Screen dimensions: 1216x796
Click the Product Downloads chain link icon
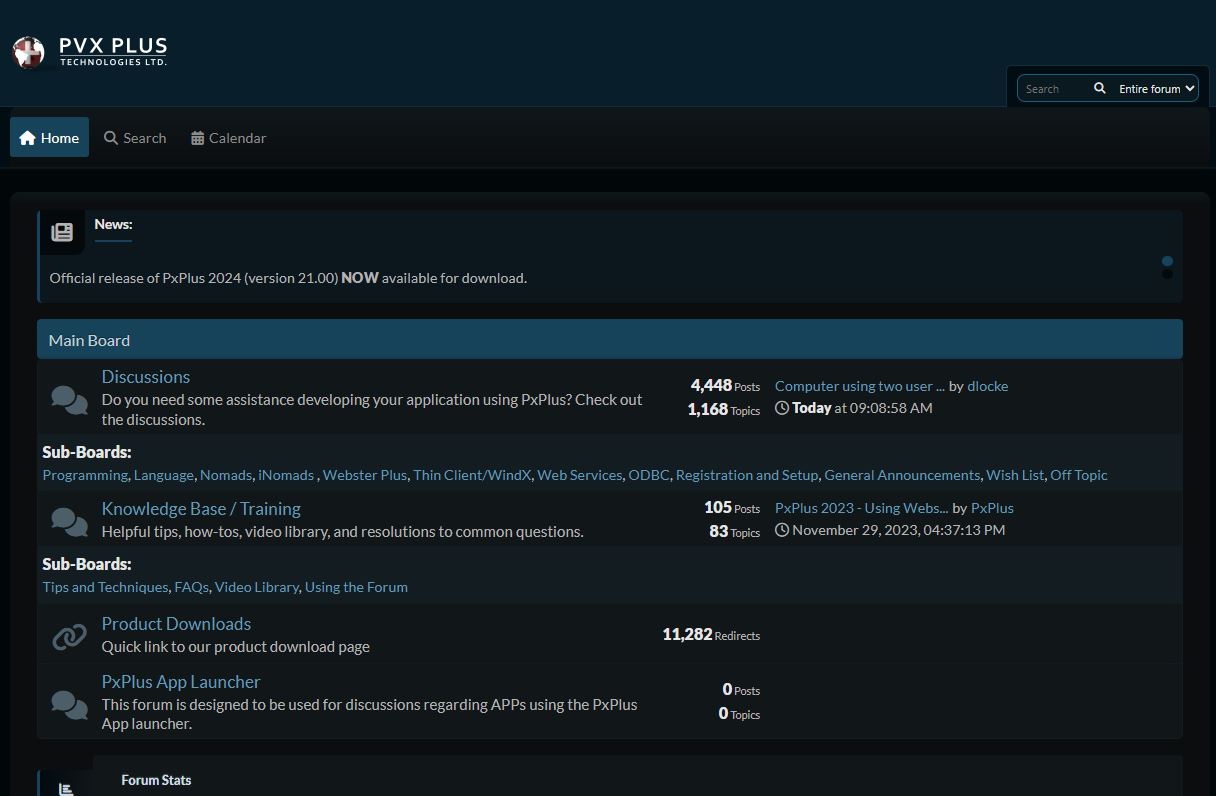tap(69, 636)
